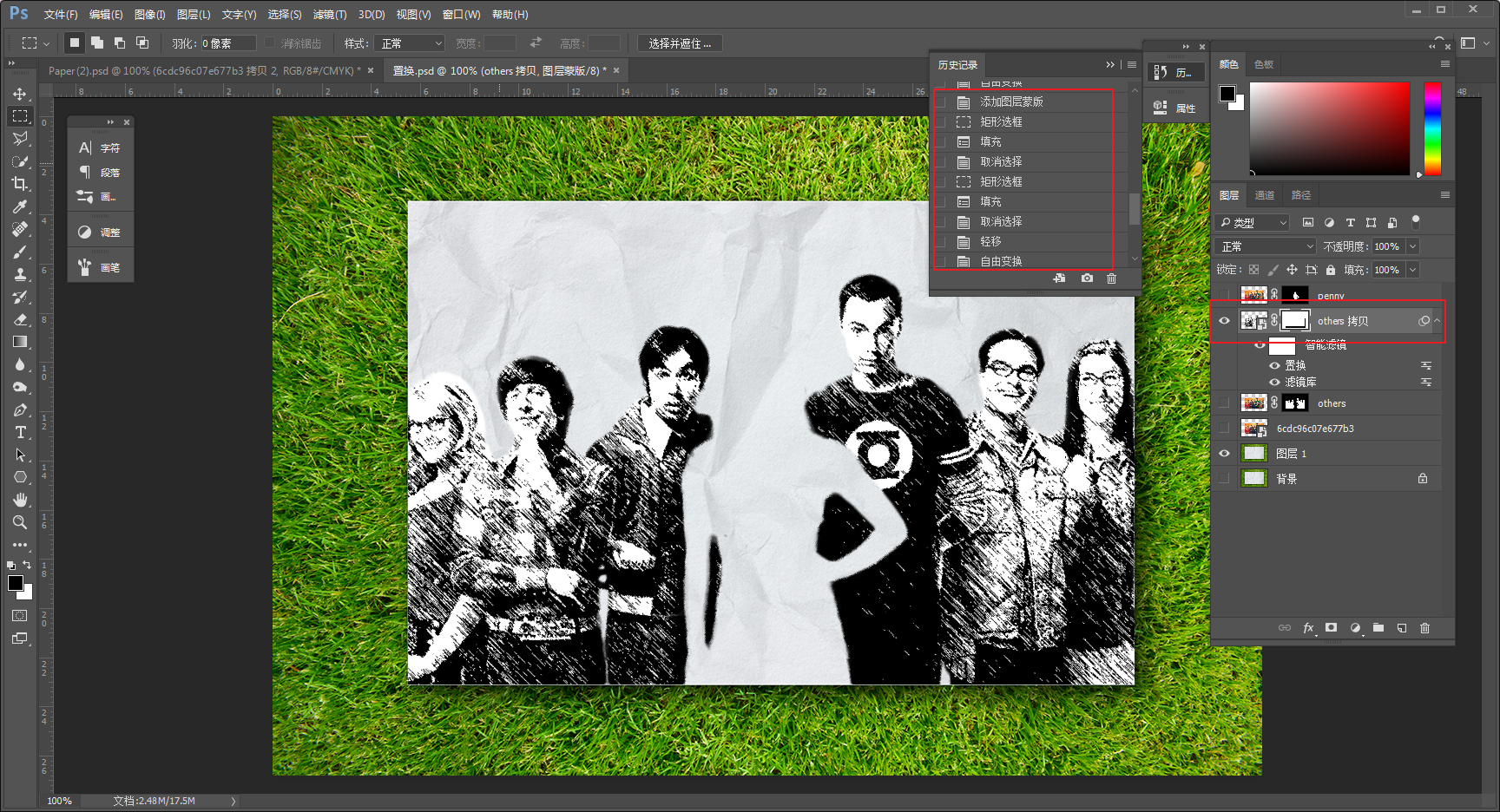Hide the '图层 1' layer

click(x=1224, y=454)
